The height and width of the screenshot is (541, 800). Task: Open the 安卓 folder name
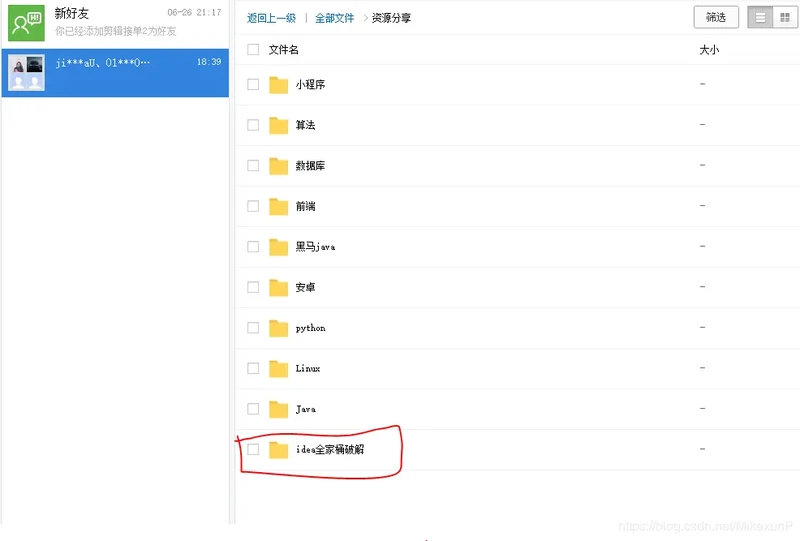point(306,288)
